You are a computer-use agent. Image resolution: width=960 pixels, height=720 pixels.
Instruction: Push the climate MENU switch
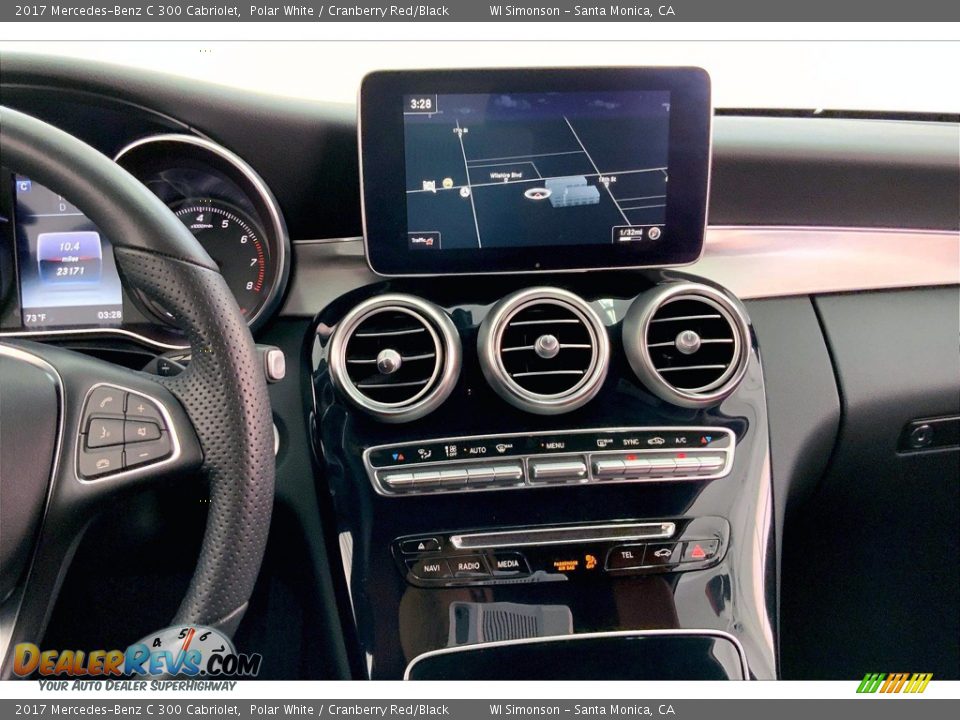pyautogui.click(x=557, y=470)
